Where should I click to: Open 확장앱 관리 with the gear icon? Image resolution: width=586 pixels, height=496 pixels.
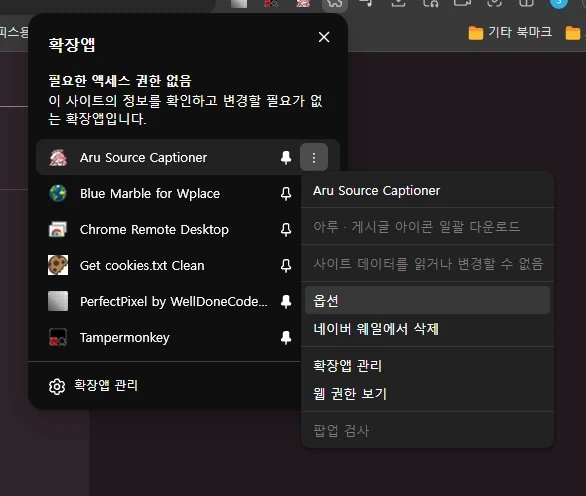coord(93,386)
